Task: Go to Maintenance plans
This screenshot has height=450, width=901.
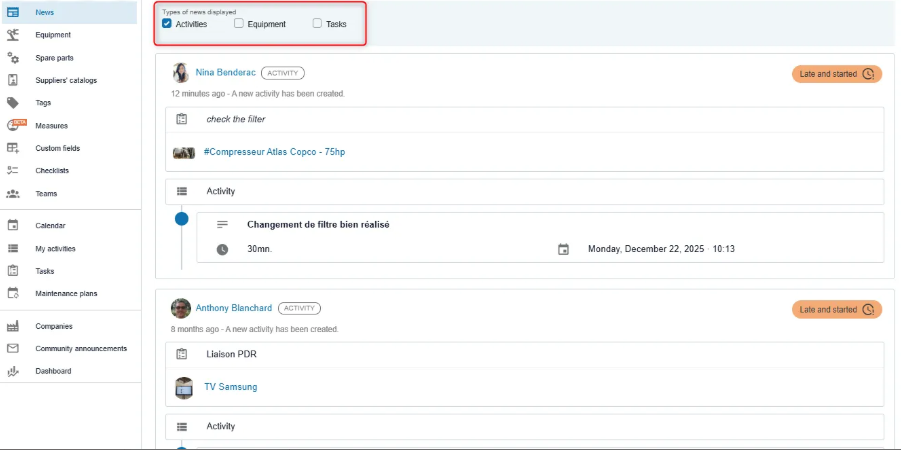Action: pyautogui.click(x=66, y=293)
